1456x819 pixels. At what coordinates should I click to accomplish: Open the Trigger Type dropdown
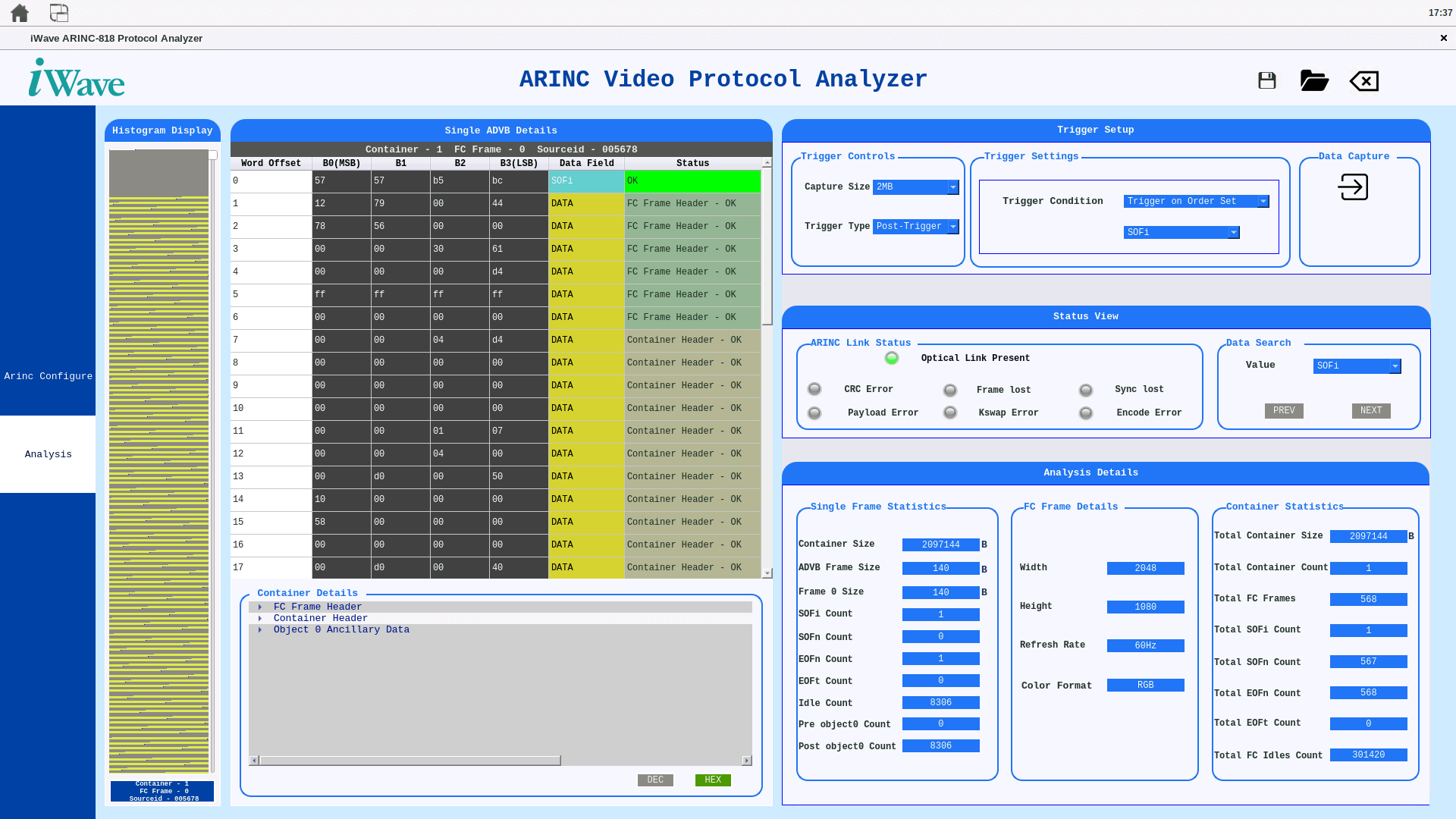point(916,227)
